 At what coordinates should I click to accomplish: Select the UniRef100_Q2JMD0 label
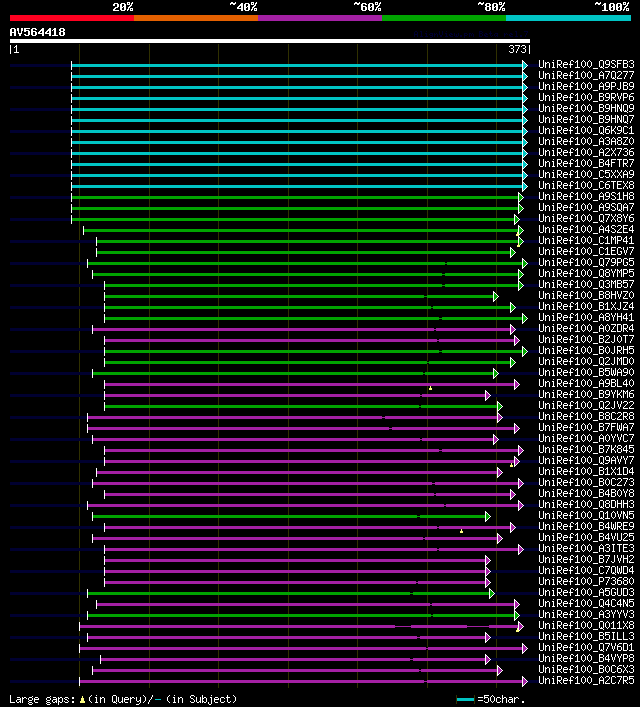point(586,361)
